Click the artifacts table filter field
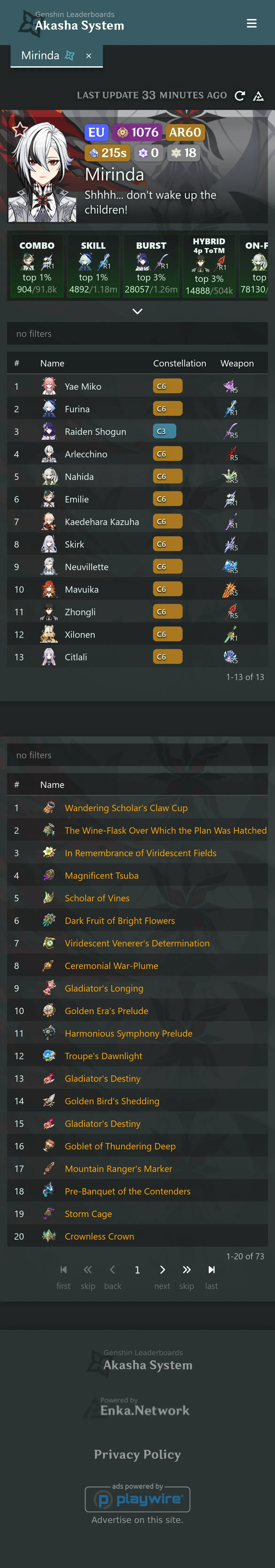Screen dimensions: 275x1568 pyautogui.click(x=137, y=755)
